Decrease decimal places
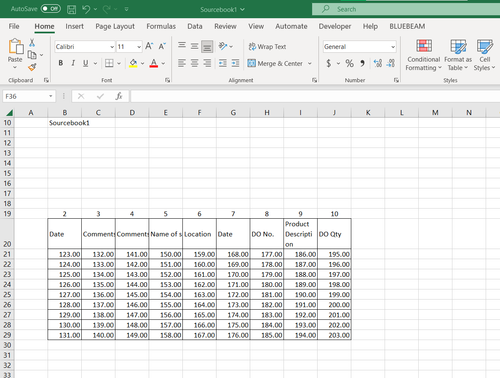Image resolution: width=500 pixels, height=378 pixels. click(391, 63)
